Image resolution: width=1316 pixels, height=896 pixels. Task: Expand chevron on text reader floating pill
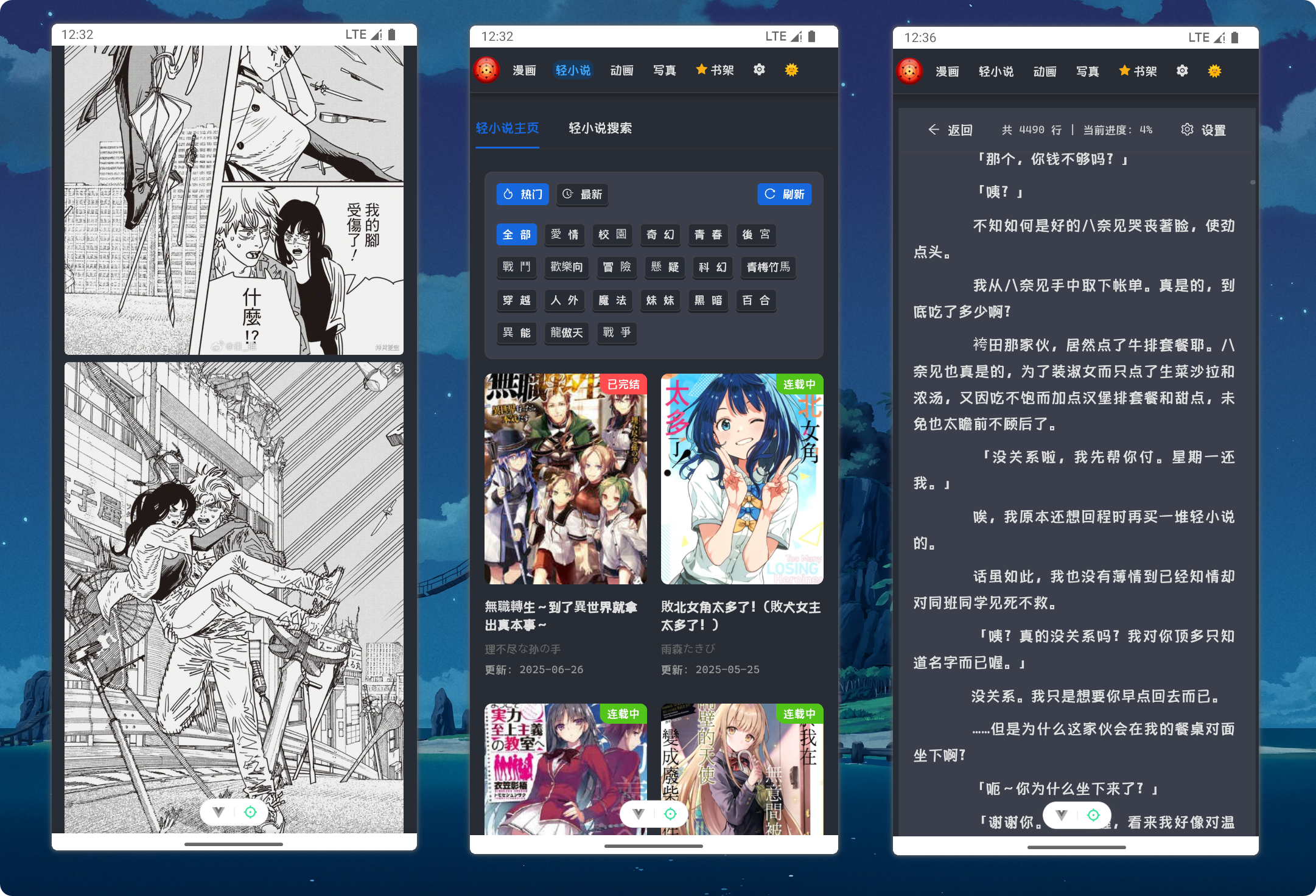pyautogui.click(x=1062, y=815)
